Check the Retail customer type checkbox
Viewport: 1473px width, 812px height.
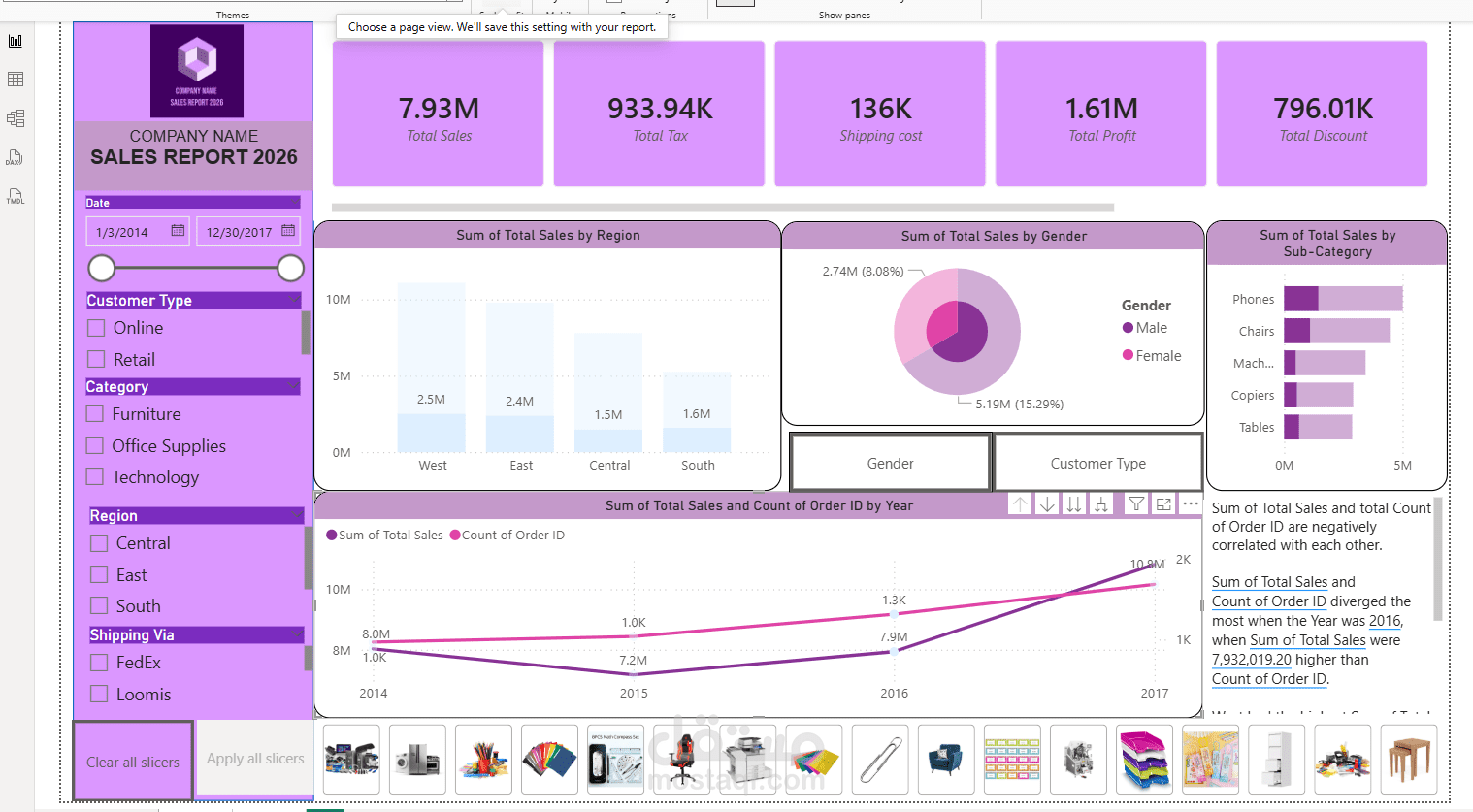click(x=96, y=360)
